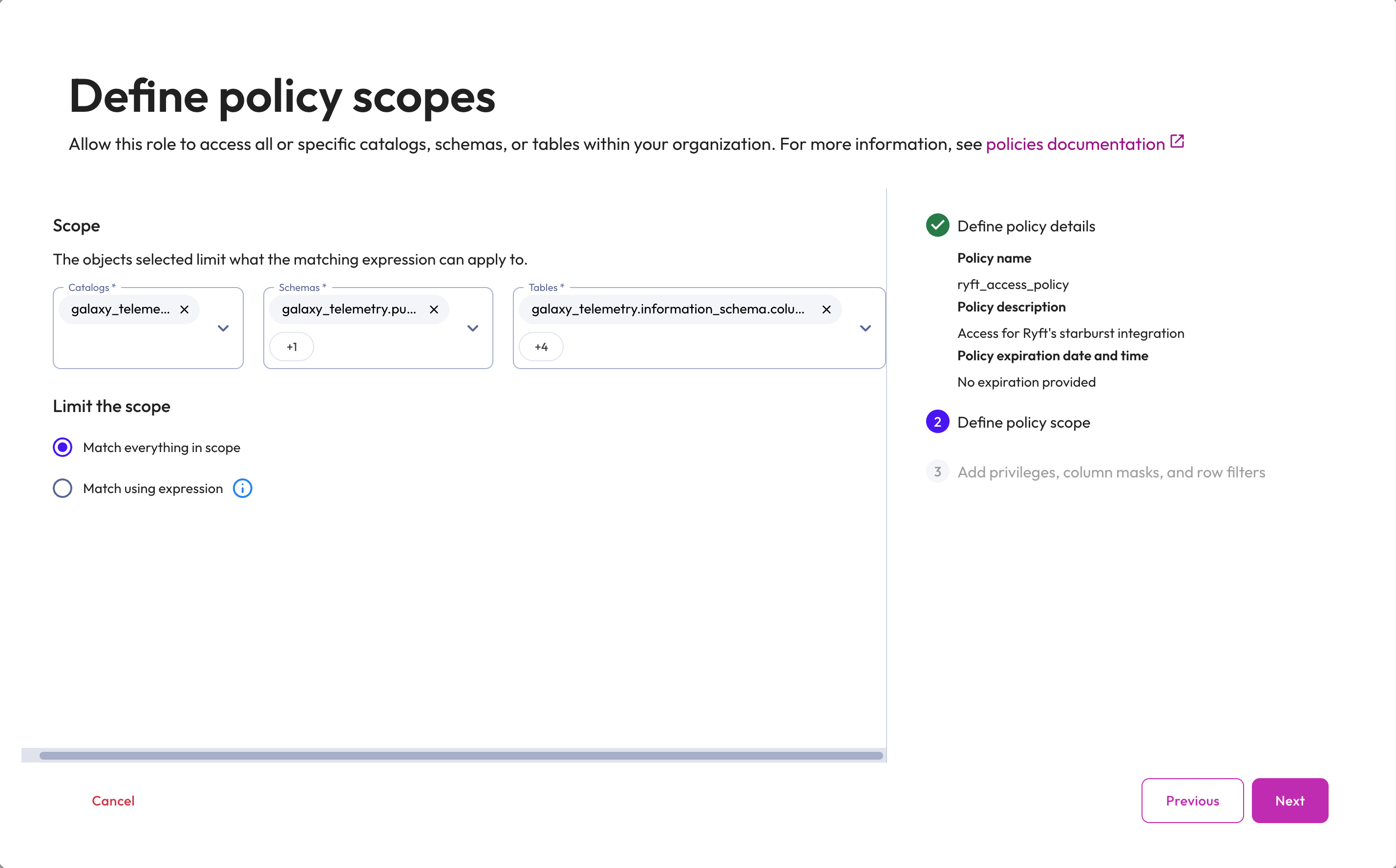1396x868 pixels.
Task: Show the +1 hidden schemas chip
Action: [292, 347]
